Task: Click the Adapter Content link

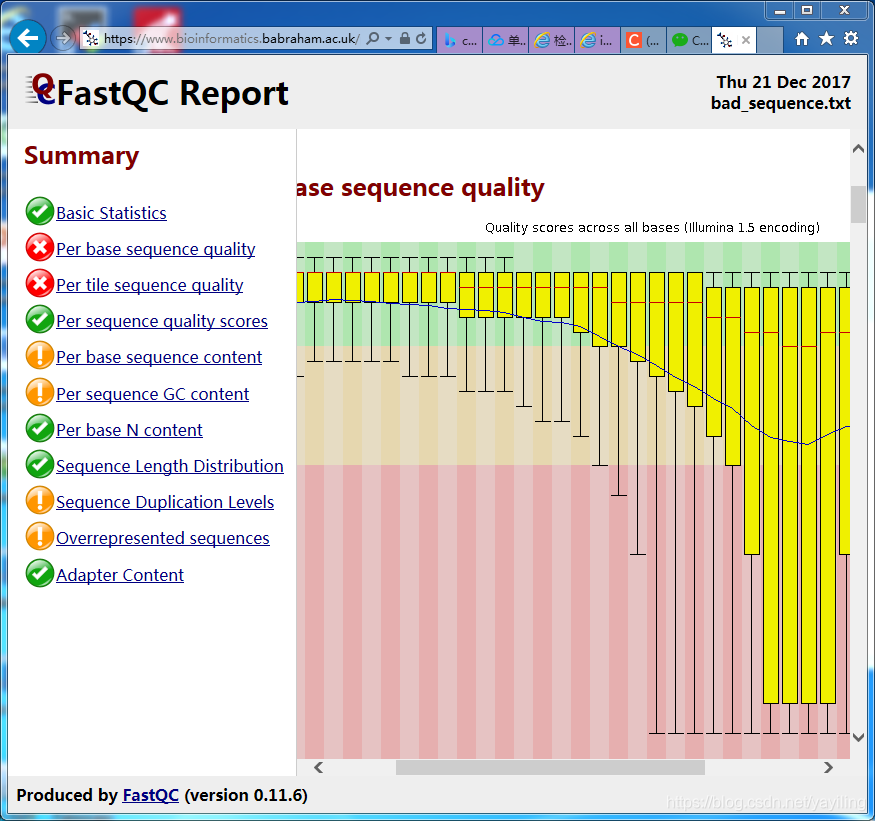Action: (x=119, y=575)
